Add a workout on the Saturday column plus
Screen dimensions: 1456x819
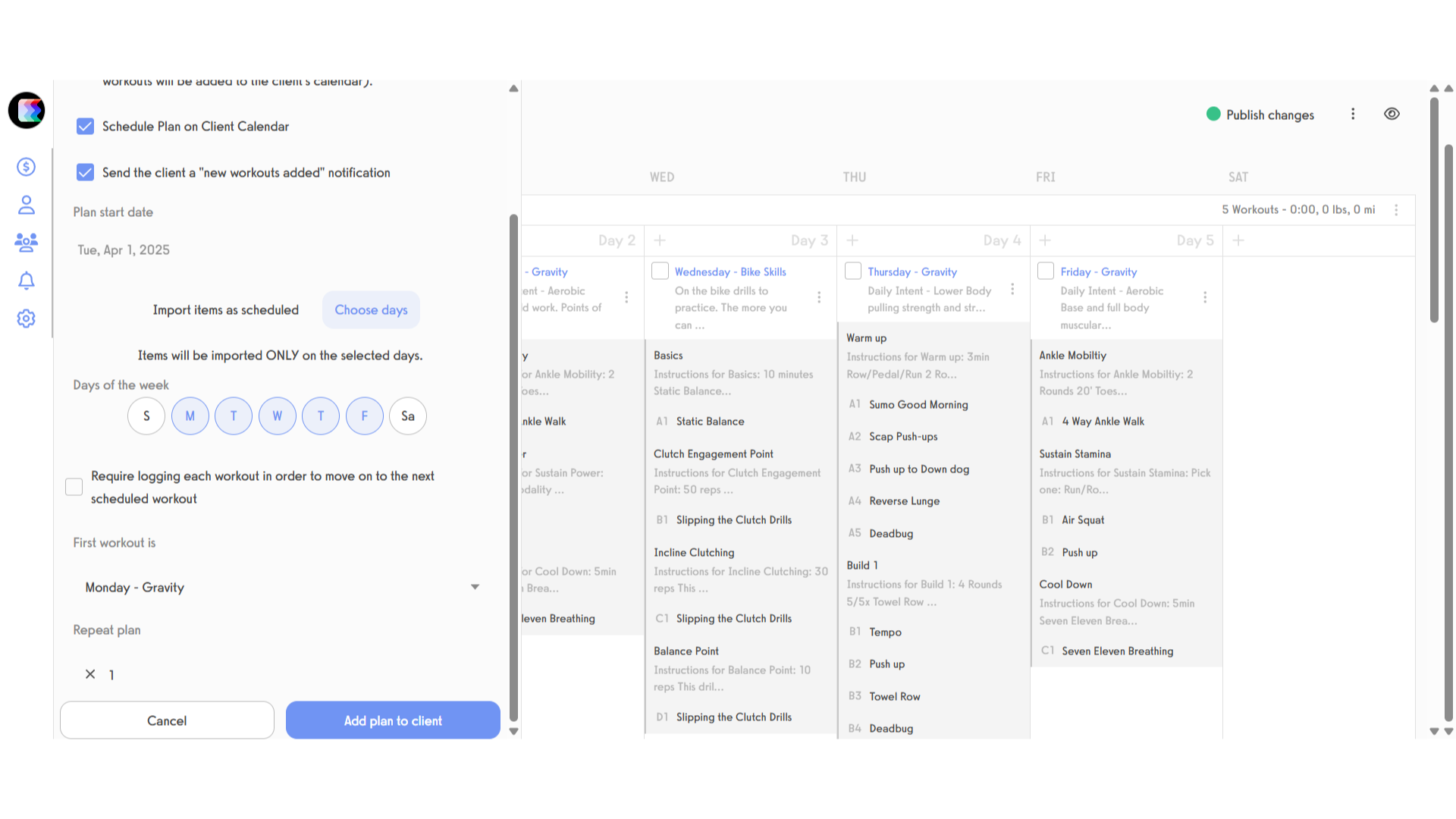[x=1238, y=240]
